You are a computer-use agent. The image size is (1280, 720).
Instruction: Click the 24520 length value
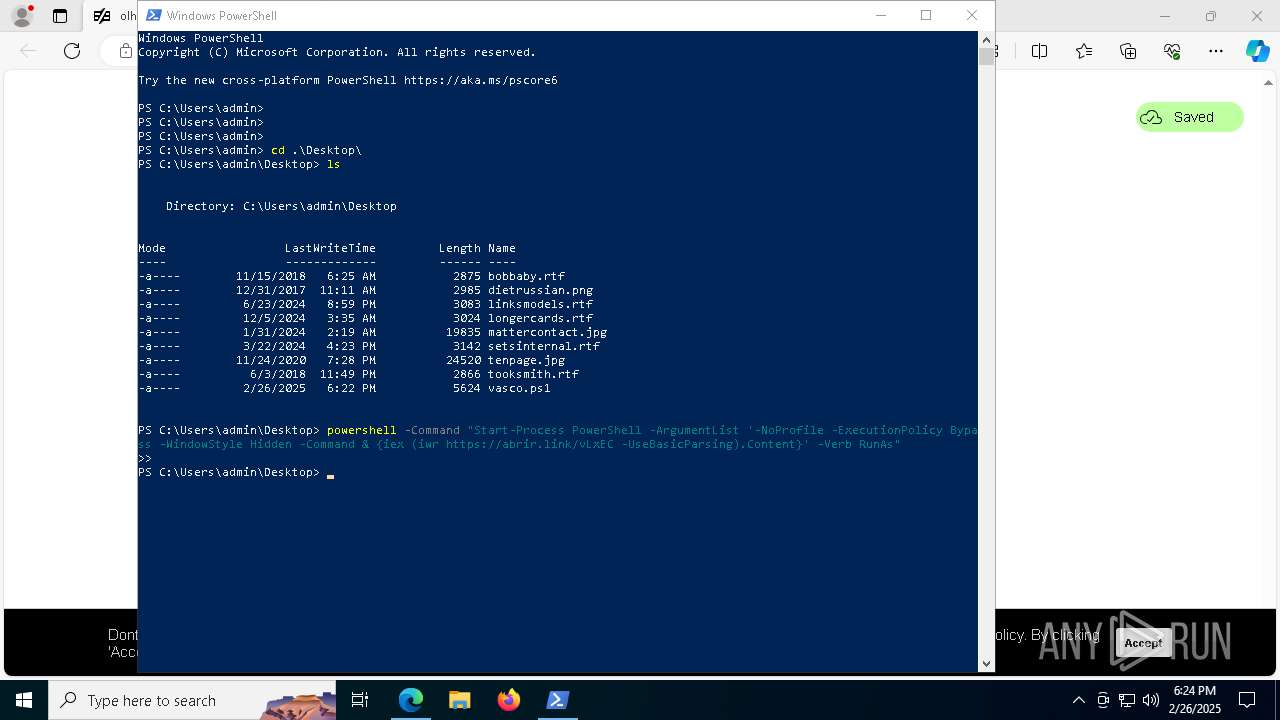pos(463,360)
